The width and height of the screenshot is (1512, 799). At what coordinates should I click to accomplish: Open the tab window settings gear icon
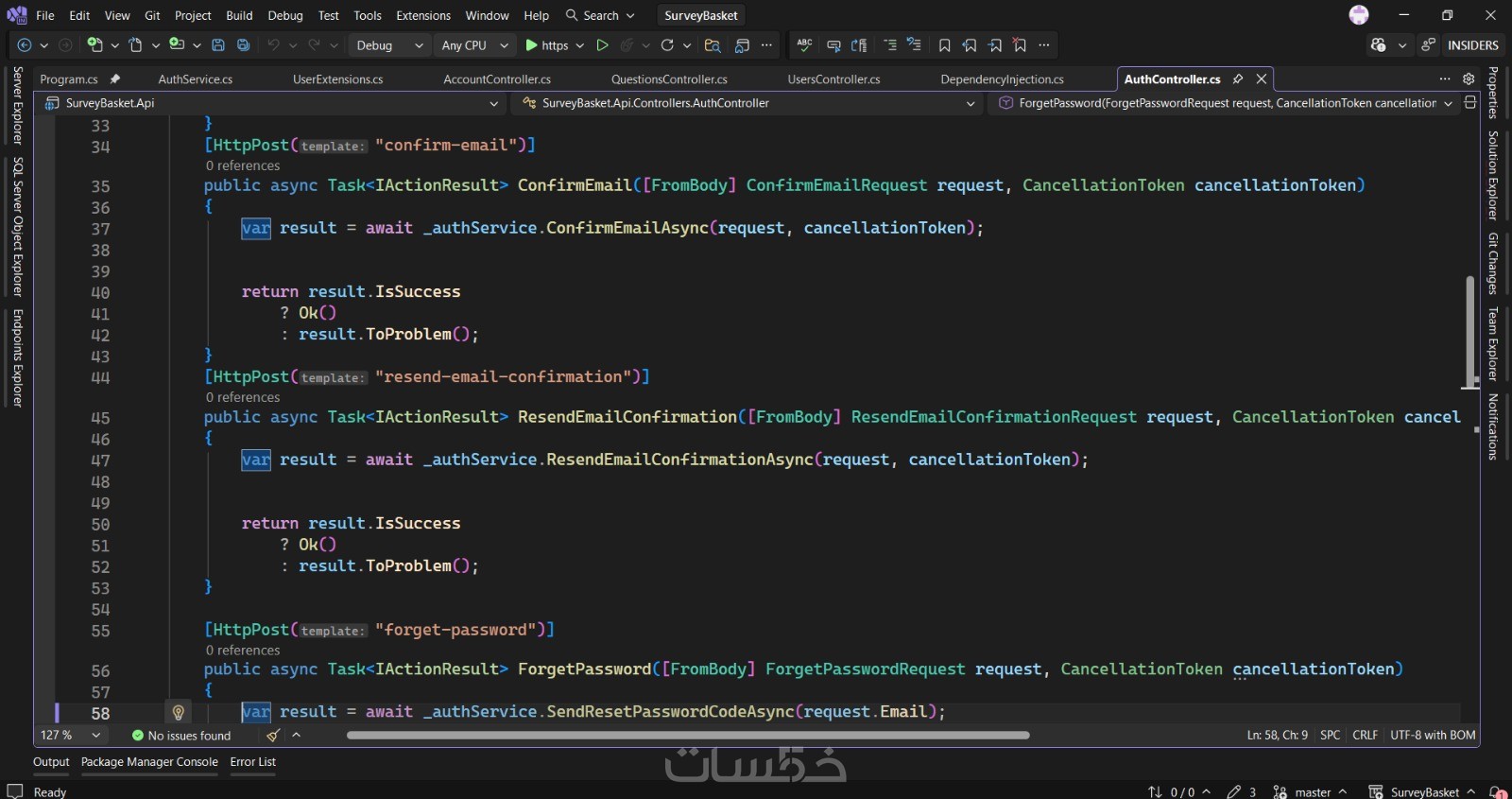click(1469, 78)
